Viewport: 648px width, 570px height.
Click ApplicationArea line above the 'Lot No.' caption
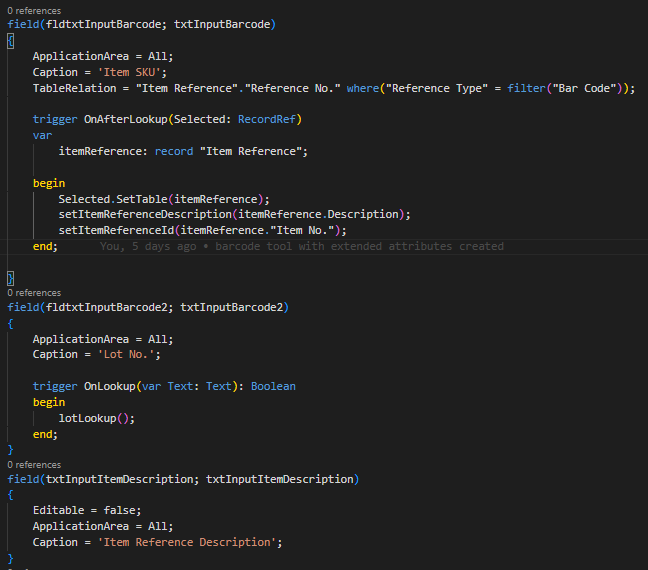103,339
